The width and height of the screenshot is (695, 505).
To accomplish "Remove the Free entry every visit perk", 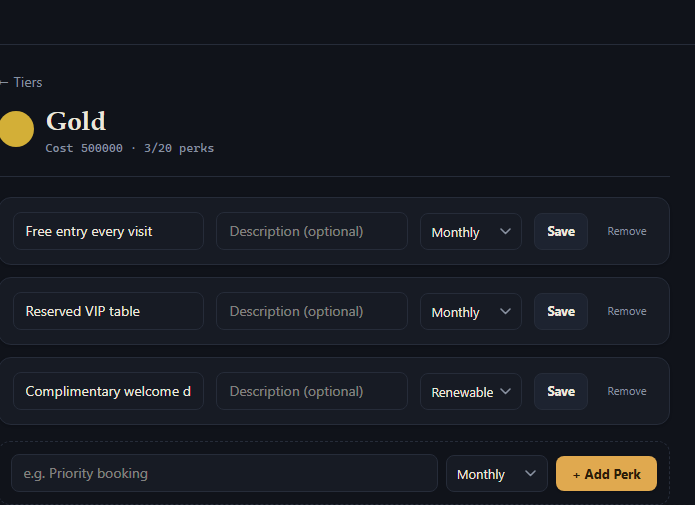I will tap(627, 231).
